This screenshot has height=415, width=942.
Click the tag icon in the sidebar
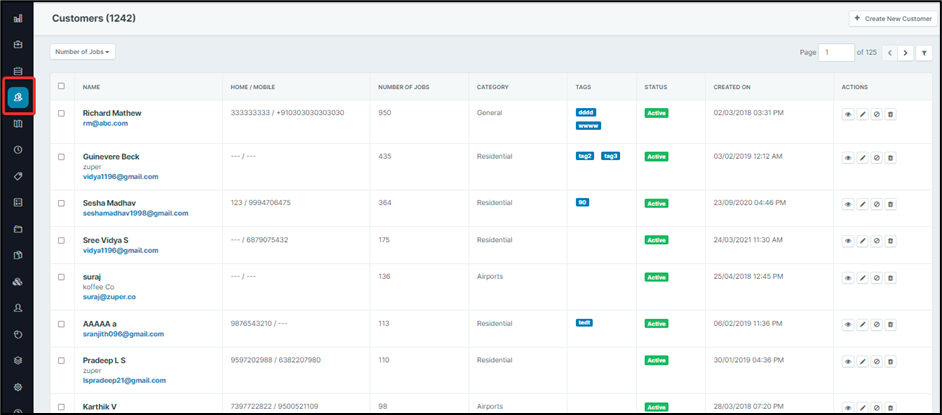click(18, 176)
